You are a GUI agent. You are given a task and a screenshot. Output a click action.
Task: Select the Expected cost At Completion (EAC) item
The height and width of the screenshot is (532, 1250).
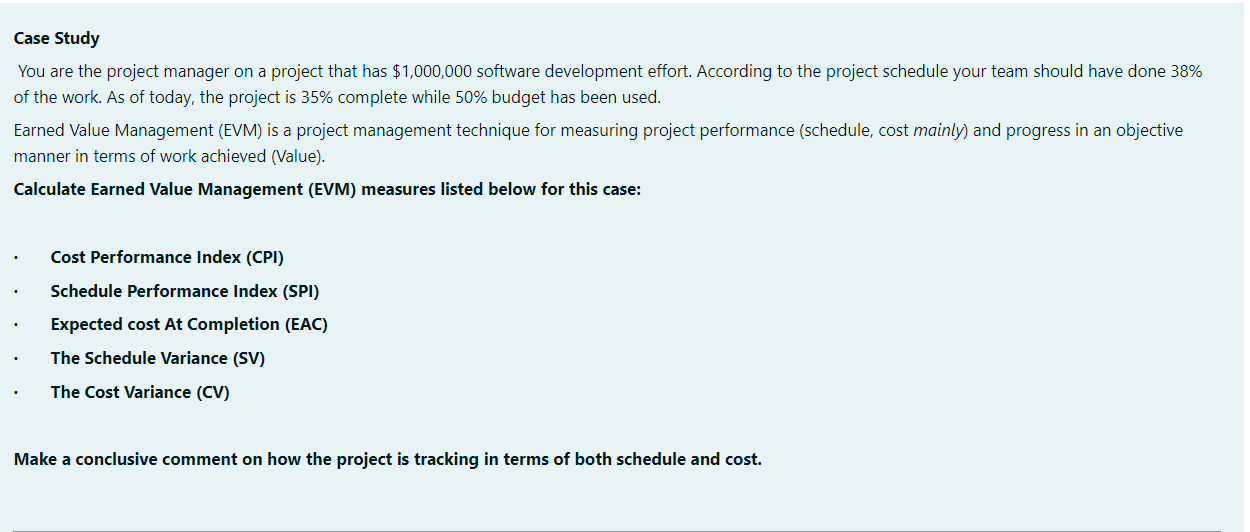[189, 325]
